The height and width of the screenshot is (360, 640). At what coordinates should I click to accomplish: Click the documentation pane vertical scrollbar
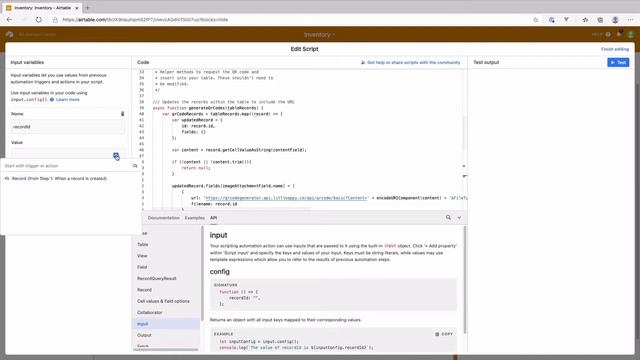(x=464, y=280)
